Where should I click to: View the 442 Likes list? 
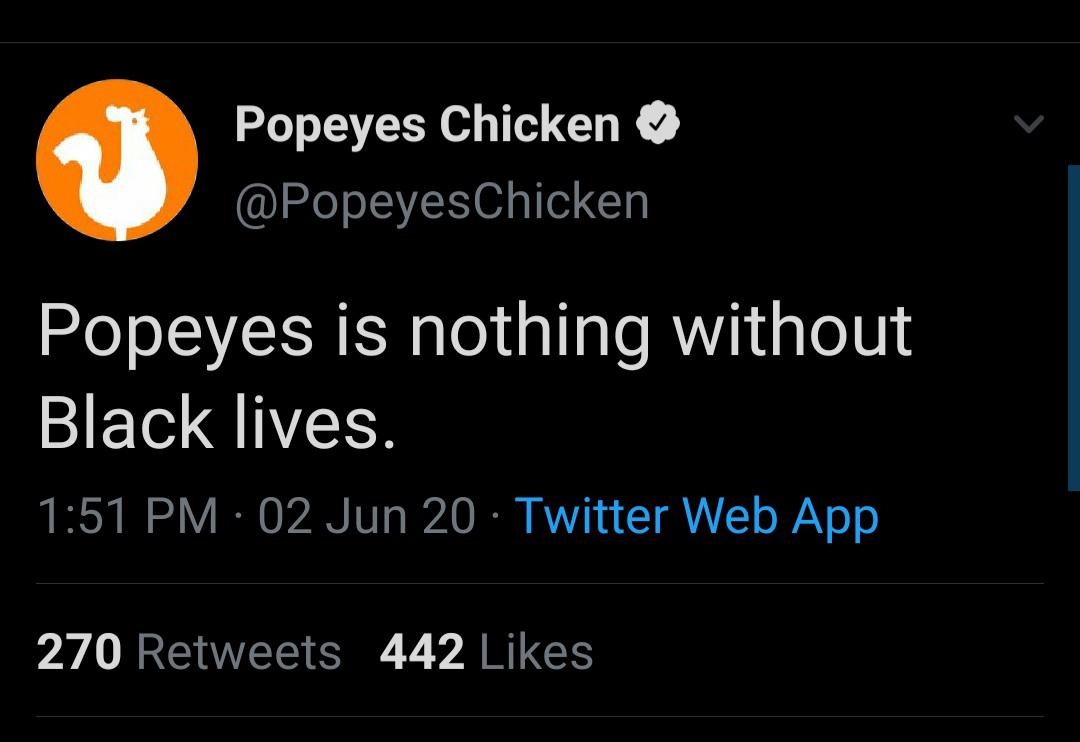pos(486,652)
